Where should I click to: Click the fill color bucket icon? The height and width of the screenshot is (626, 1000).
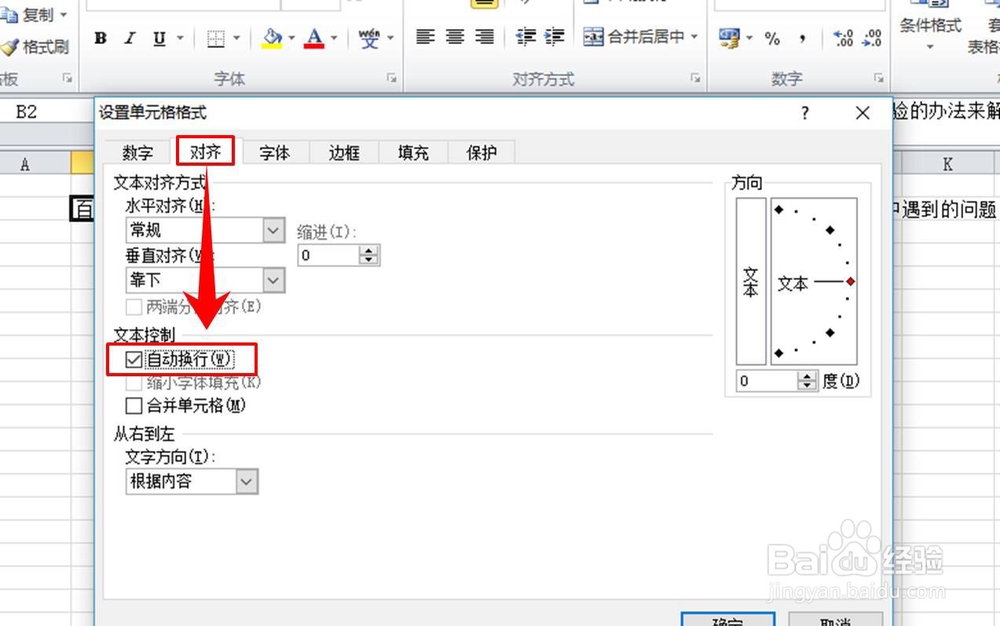coord(272,37)
